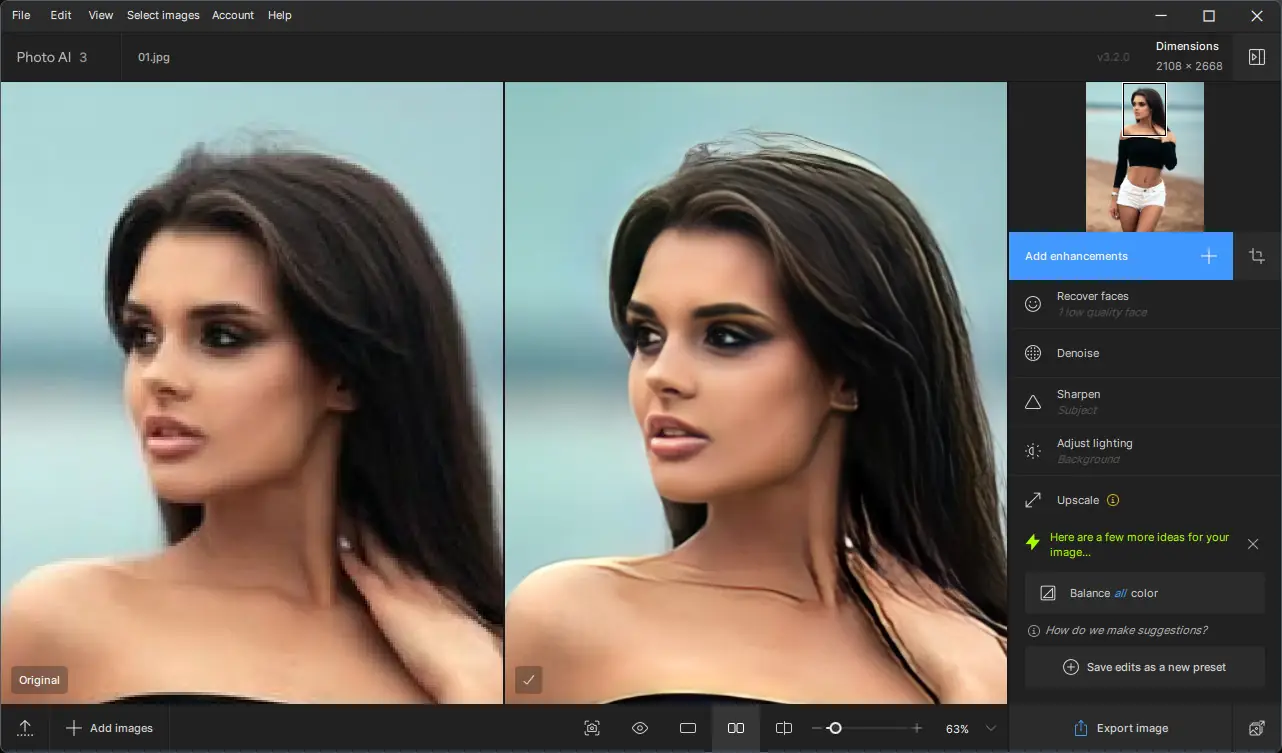Export the image
Viewport: 1282px width, 753px height.
click(x=1122, y=727)
